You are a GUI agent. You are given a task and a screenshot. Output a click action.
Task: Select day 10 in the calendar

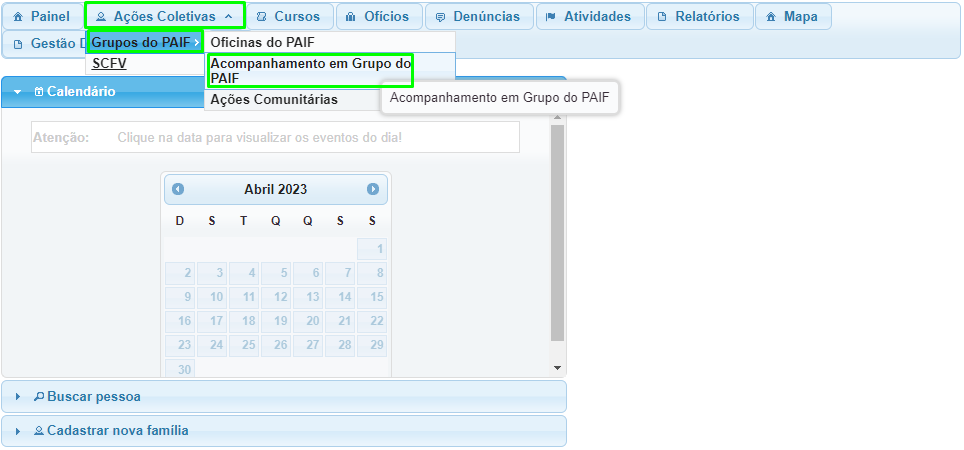211,297
